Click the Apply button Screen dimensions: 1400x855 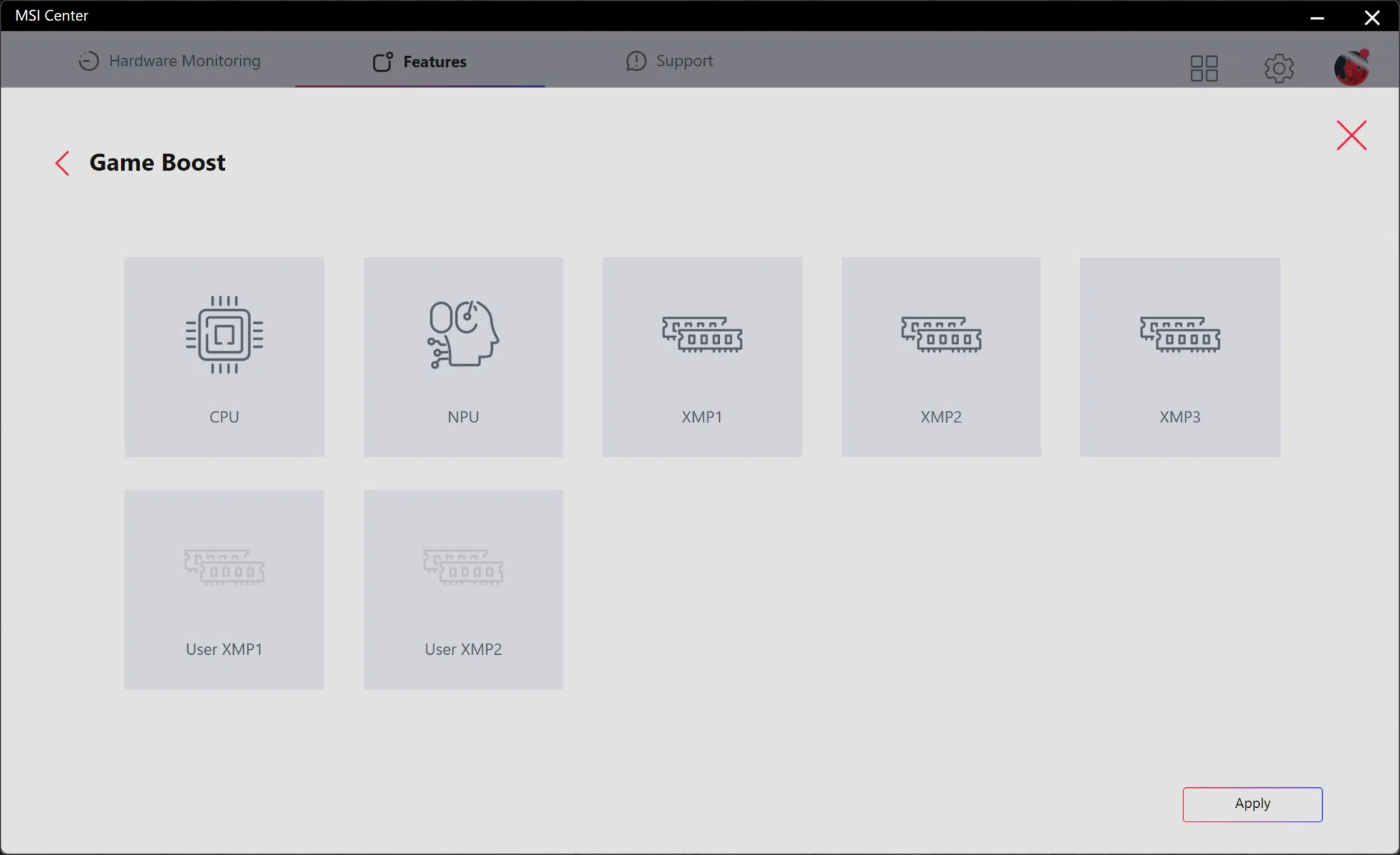(1252, 804)
